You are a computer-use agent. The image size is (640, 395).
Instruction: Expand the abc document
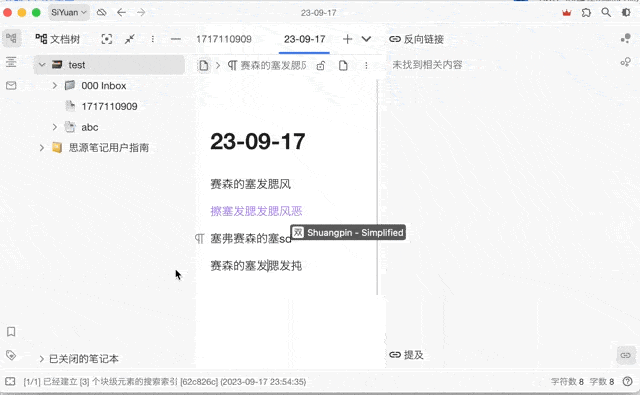(x=55, y=127)
